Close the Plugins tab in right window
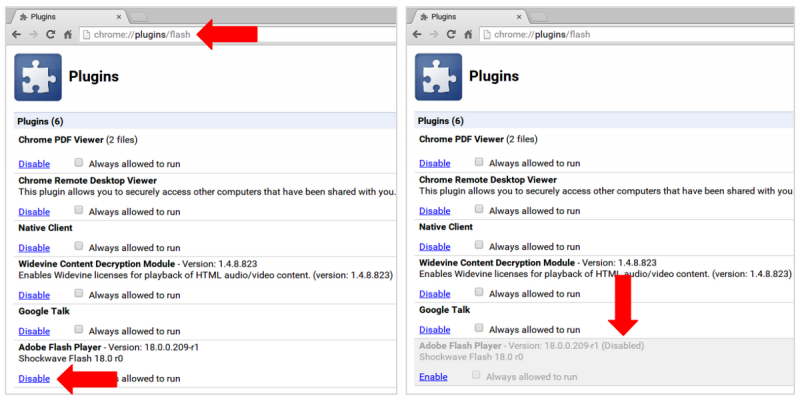Image resolution: width=800 pixels, height=401 pixels. point(519,17)
